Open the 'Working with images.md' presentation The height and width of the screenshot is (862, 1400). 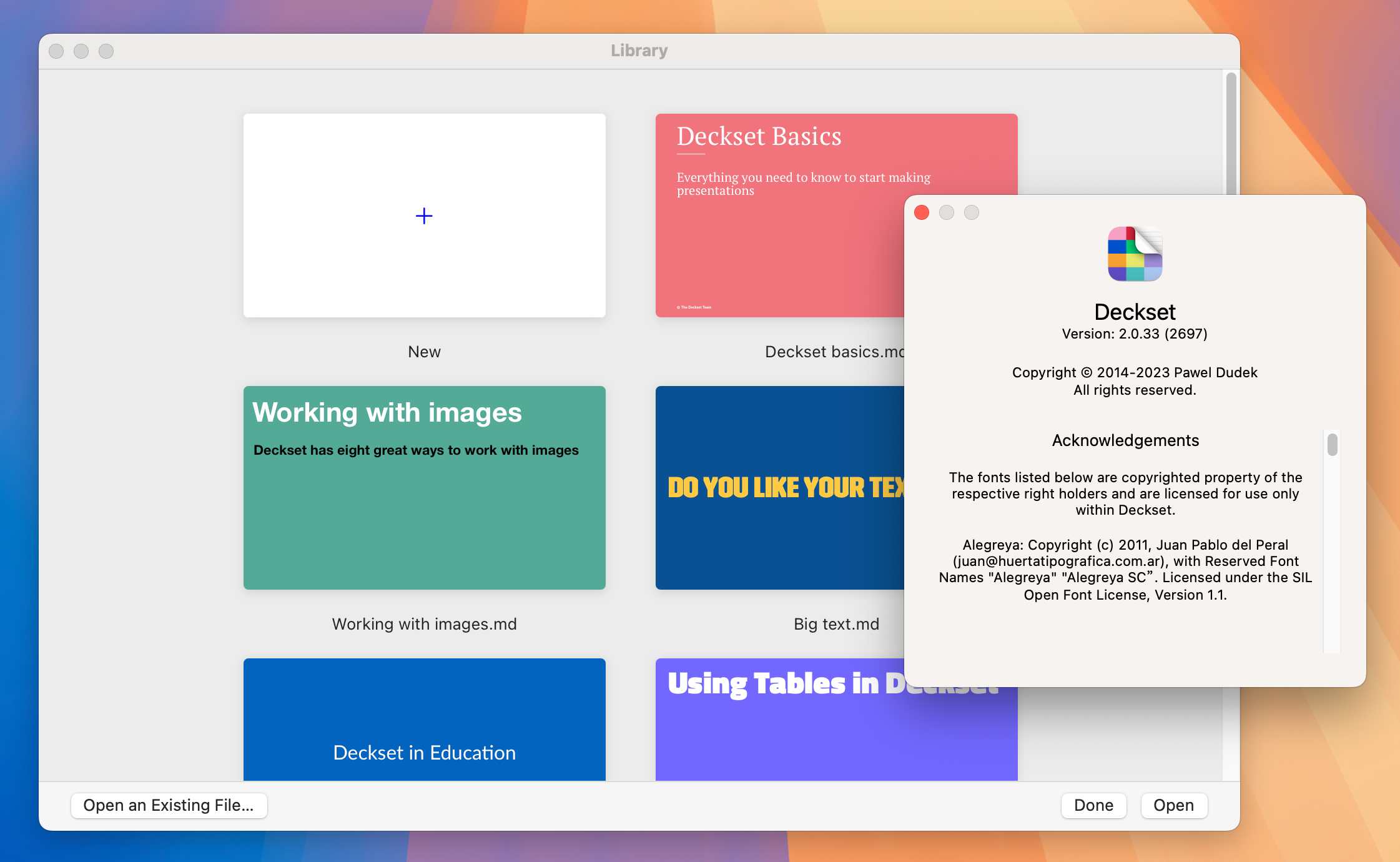[424, 488]
